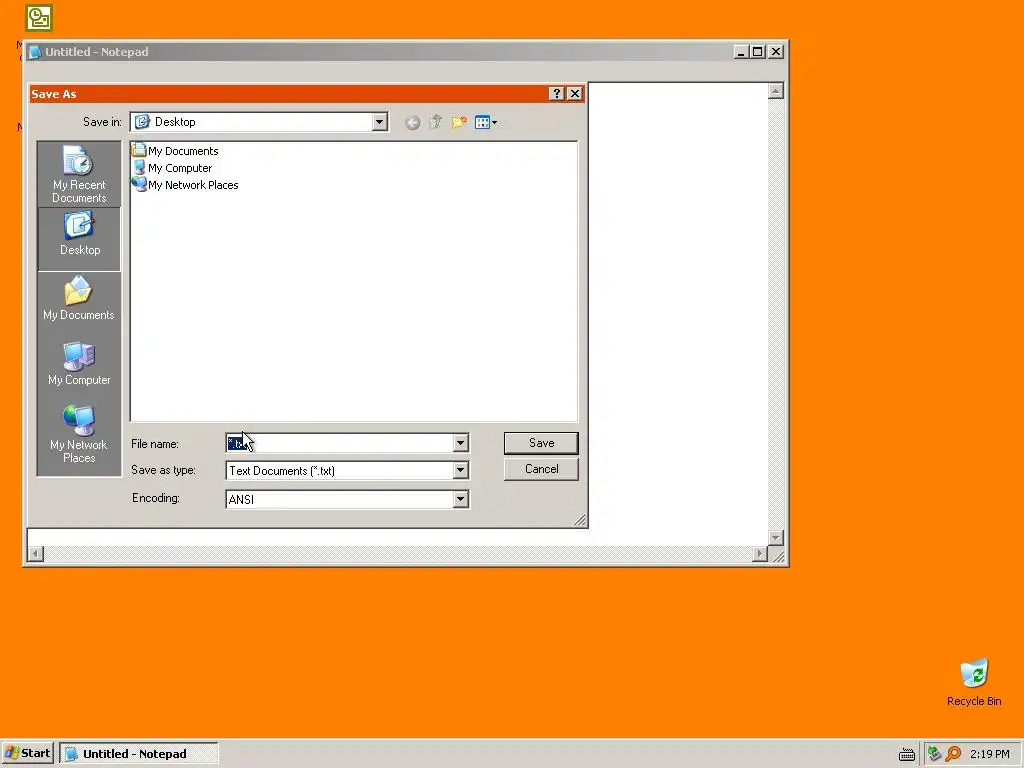The width and height of the screenshot is (1024, 768).
Task: Click Notepad horizontal scrollbar right arrow
Action: click(759, 554)
